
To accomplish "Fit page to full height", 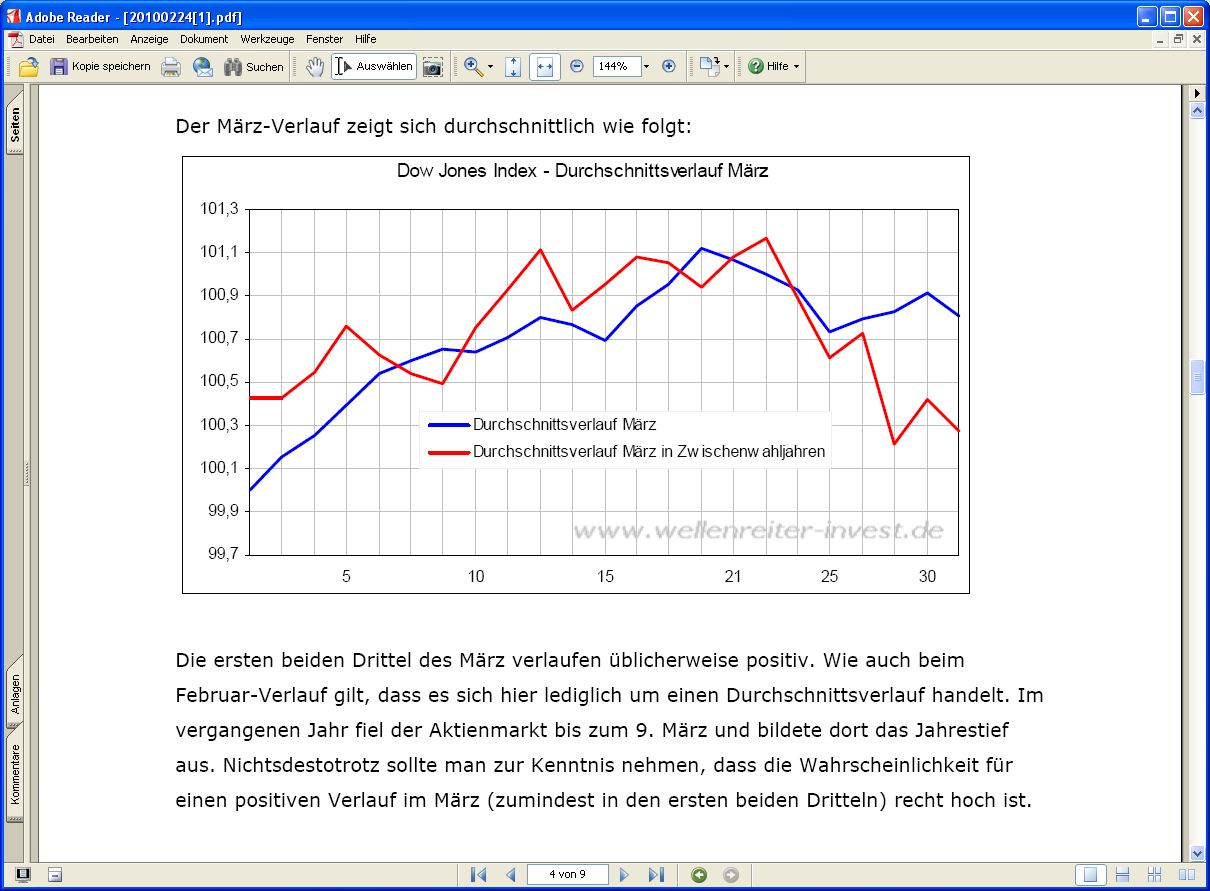I will (513, 67).
